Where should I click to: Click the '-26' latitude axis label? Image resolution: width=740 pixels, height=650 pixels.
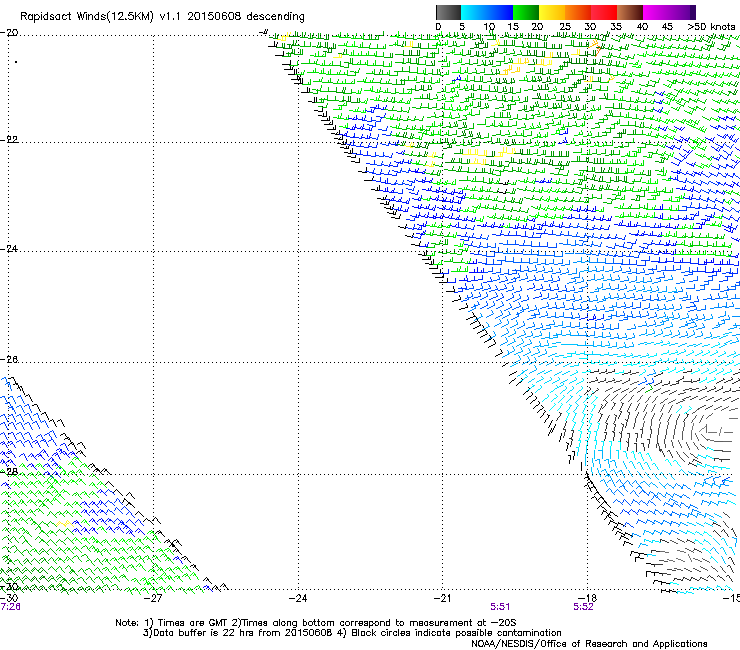coord(9,359)
